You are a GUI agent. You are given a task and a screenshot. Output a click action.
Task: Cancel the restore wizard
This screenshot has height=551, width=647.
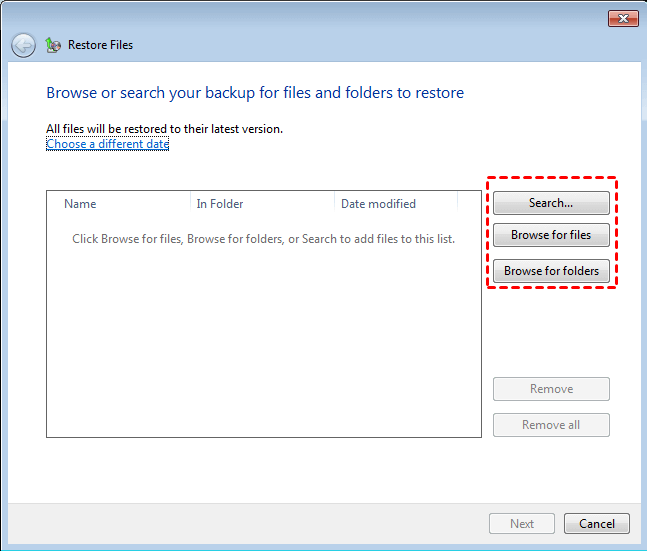pyautogui.click(x=597, y=524)
